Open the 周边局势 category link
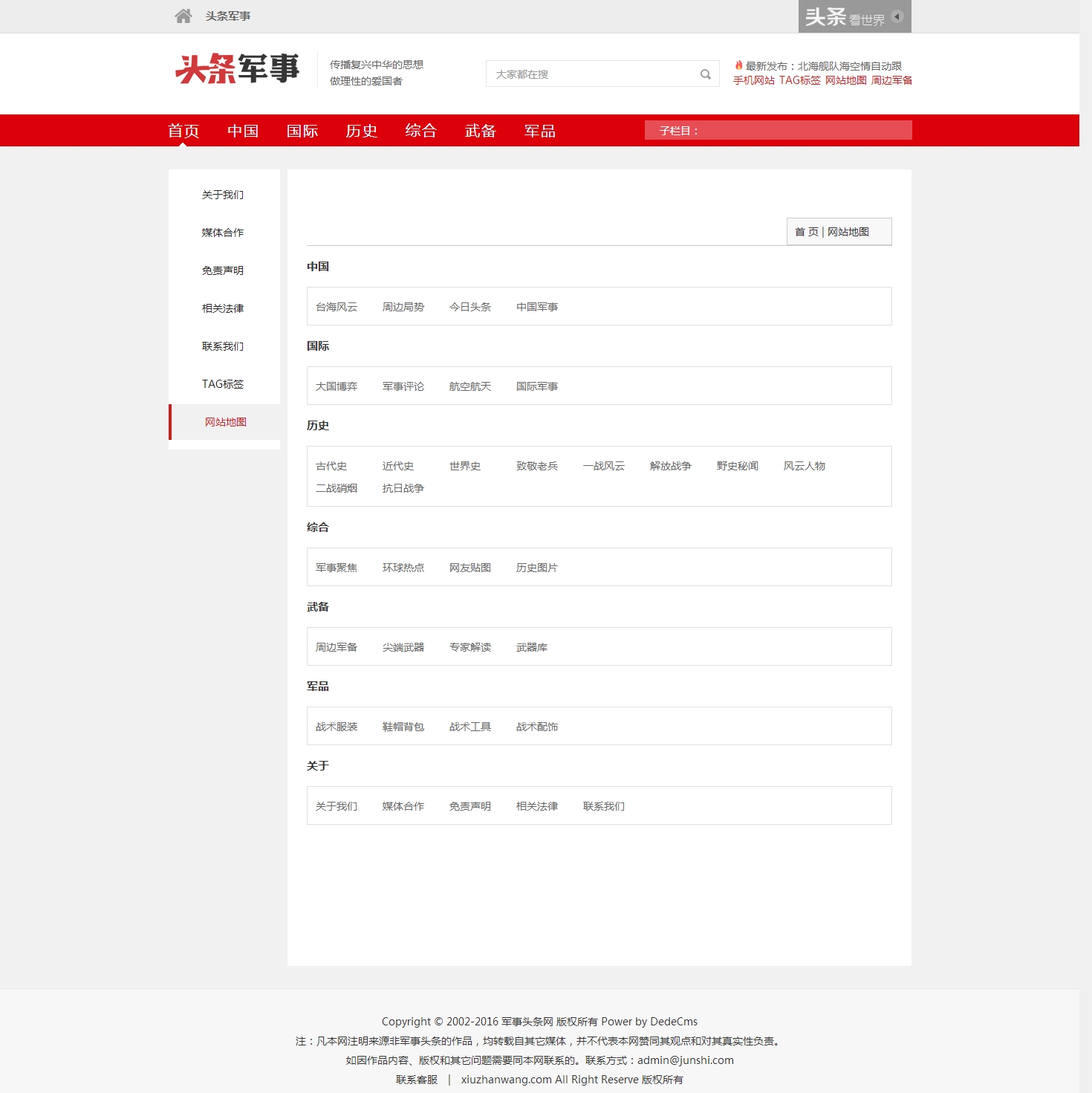Image resolution: width=1092 pixels, height=1093 pixels. (403, 307)
